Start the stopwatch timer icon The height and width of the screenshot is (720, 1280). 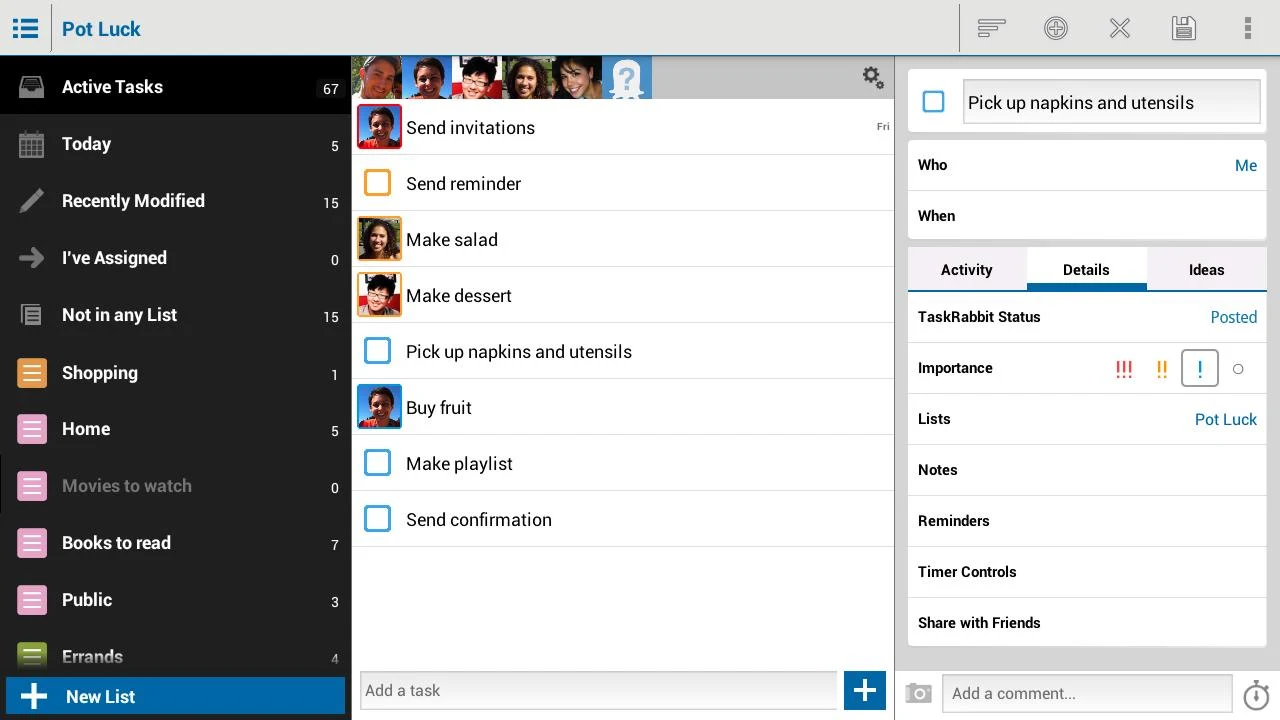click(x=1256, y=694)
